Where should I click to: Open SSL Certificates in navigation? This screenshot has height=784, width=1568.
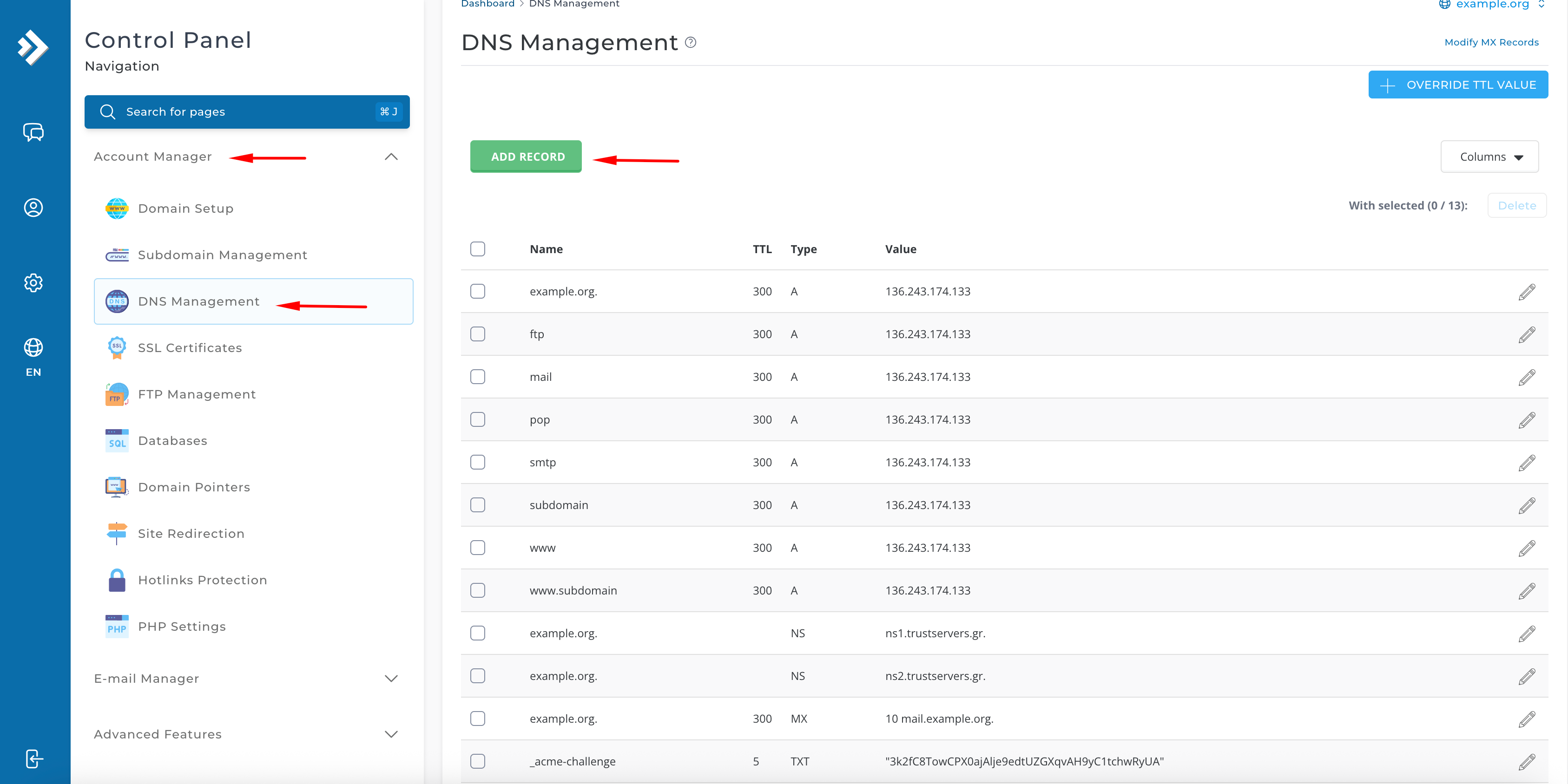[x=189, y=348]
